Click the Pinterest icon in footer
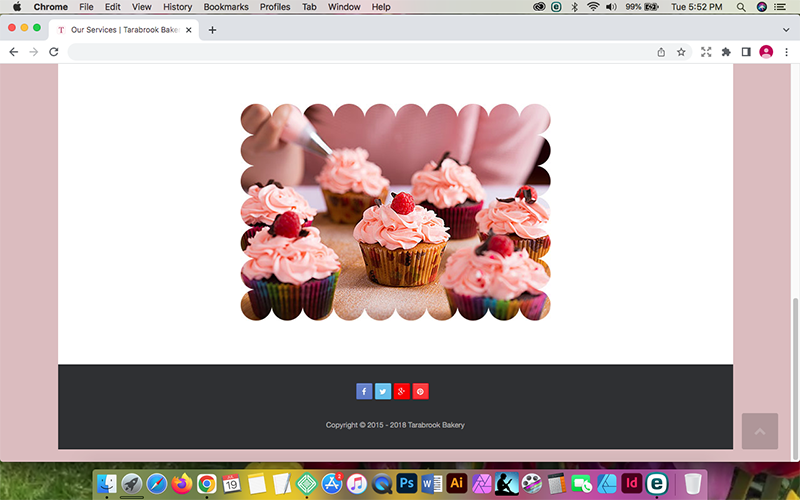The height and width of the screenshot is (500, 800). pyautogui.click(x=421, y=391)
